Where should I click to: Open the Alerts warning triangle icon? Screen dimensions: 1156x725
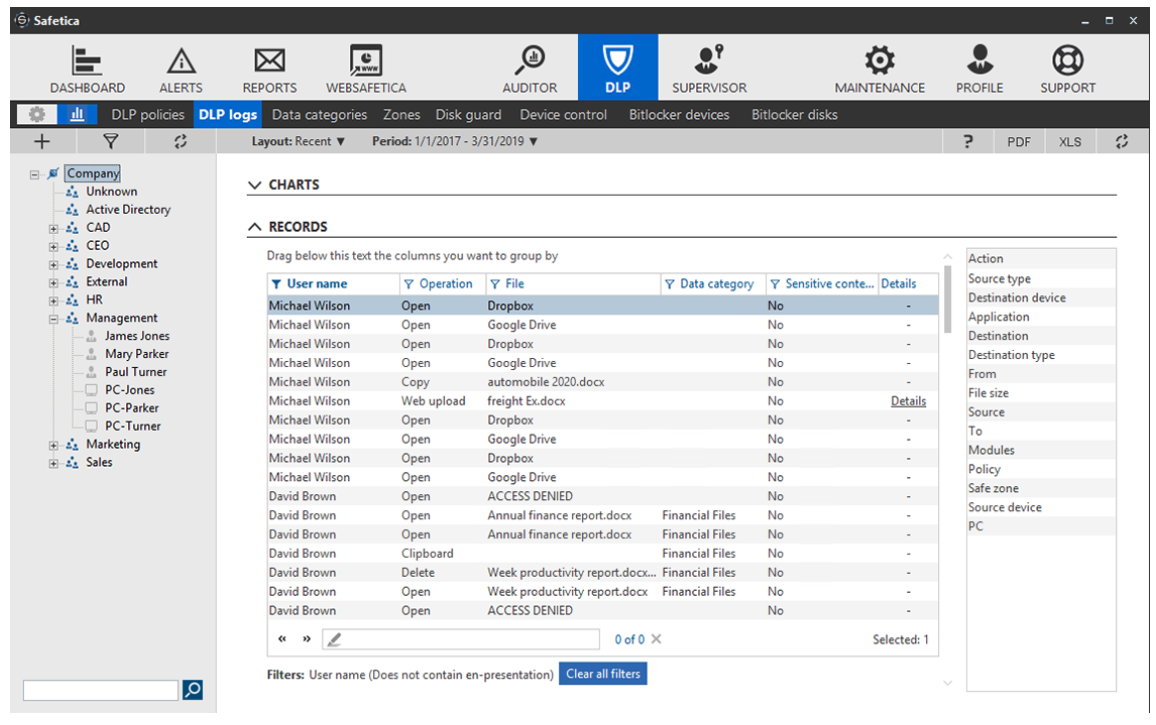[181, 62]
